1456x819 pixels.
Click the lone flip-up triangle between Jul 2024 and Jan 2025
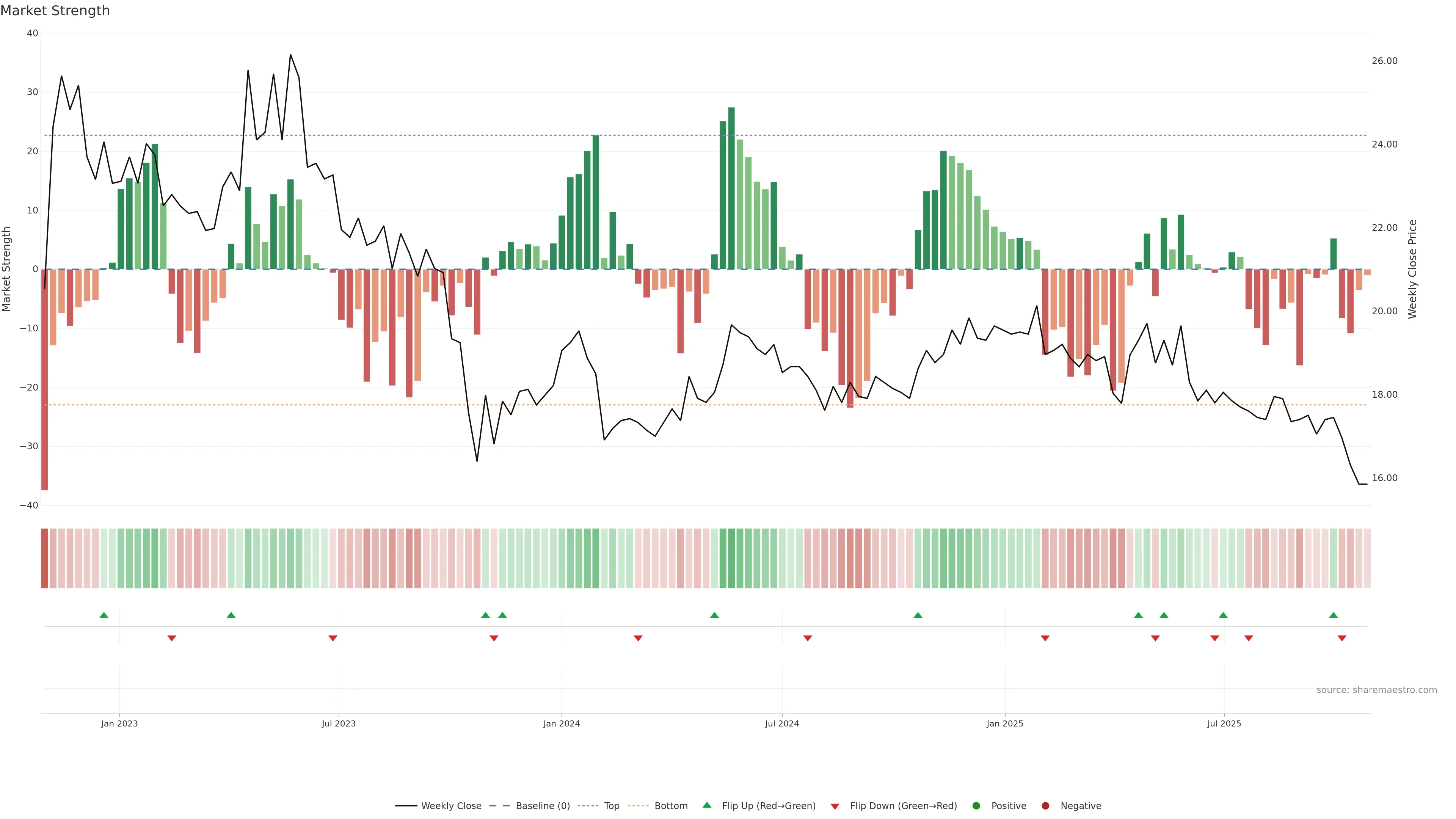click(918, 615)
